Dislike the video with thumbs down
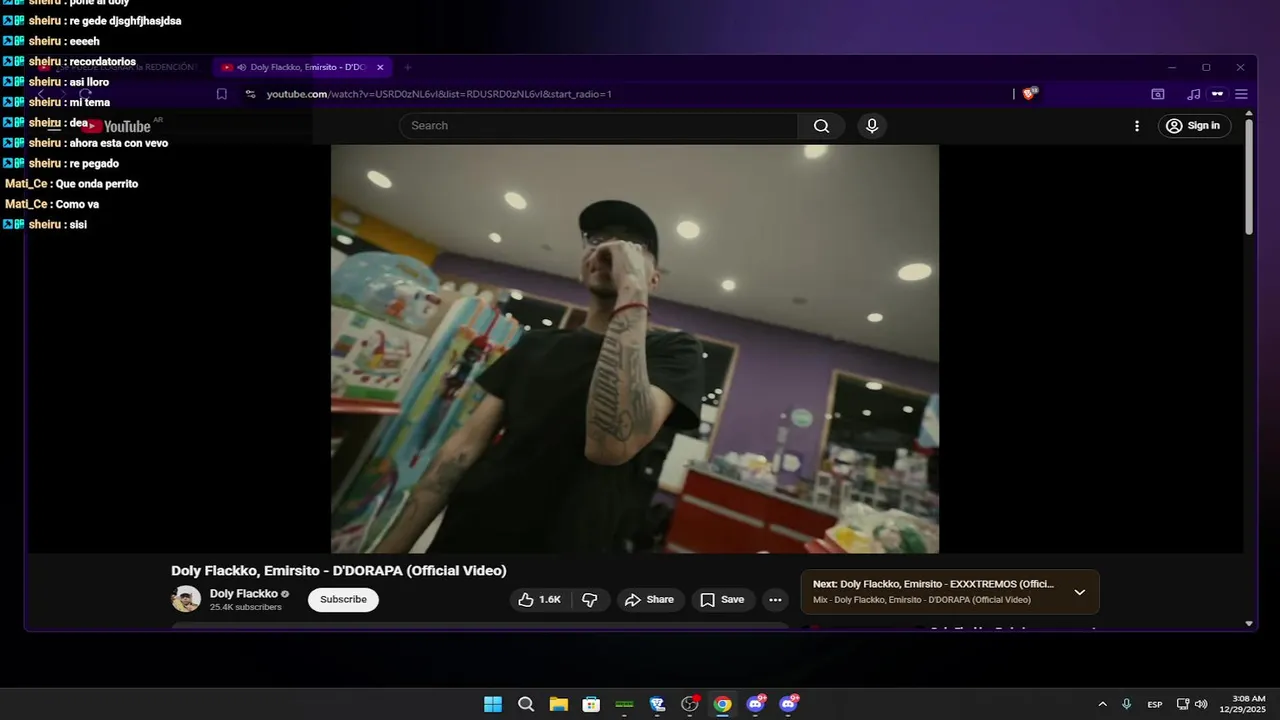The width and height of the screenshot is (1280, 720). click(590, 600)
